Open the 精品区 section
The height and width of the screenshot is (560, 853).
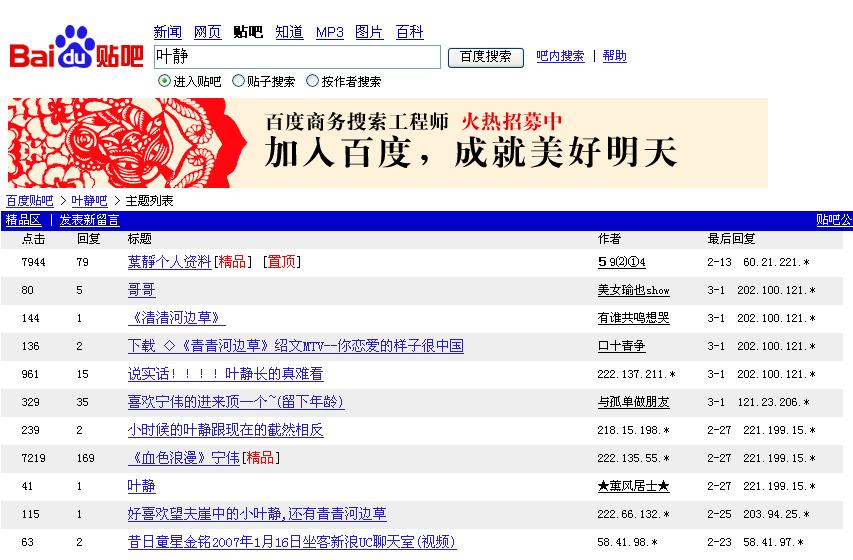coord(23,220)
